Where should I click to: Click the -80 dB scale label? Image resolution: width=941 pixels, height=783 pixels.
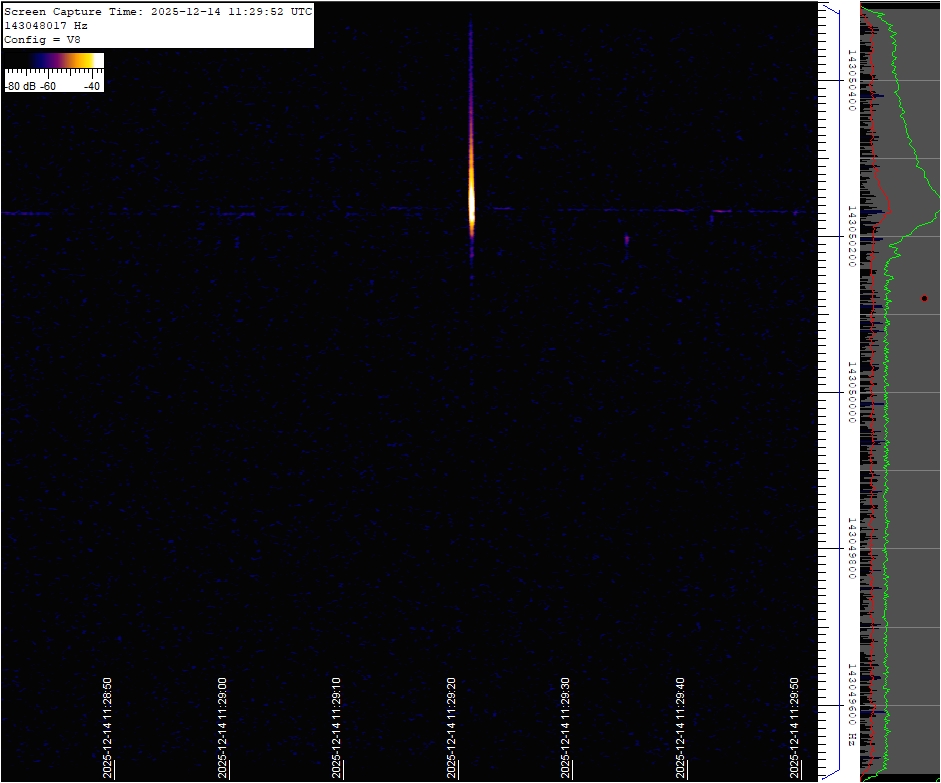click(x=20, y=86)
